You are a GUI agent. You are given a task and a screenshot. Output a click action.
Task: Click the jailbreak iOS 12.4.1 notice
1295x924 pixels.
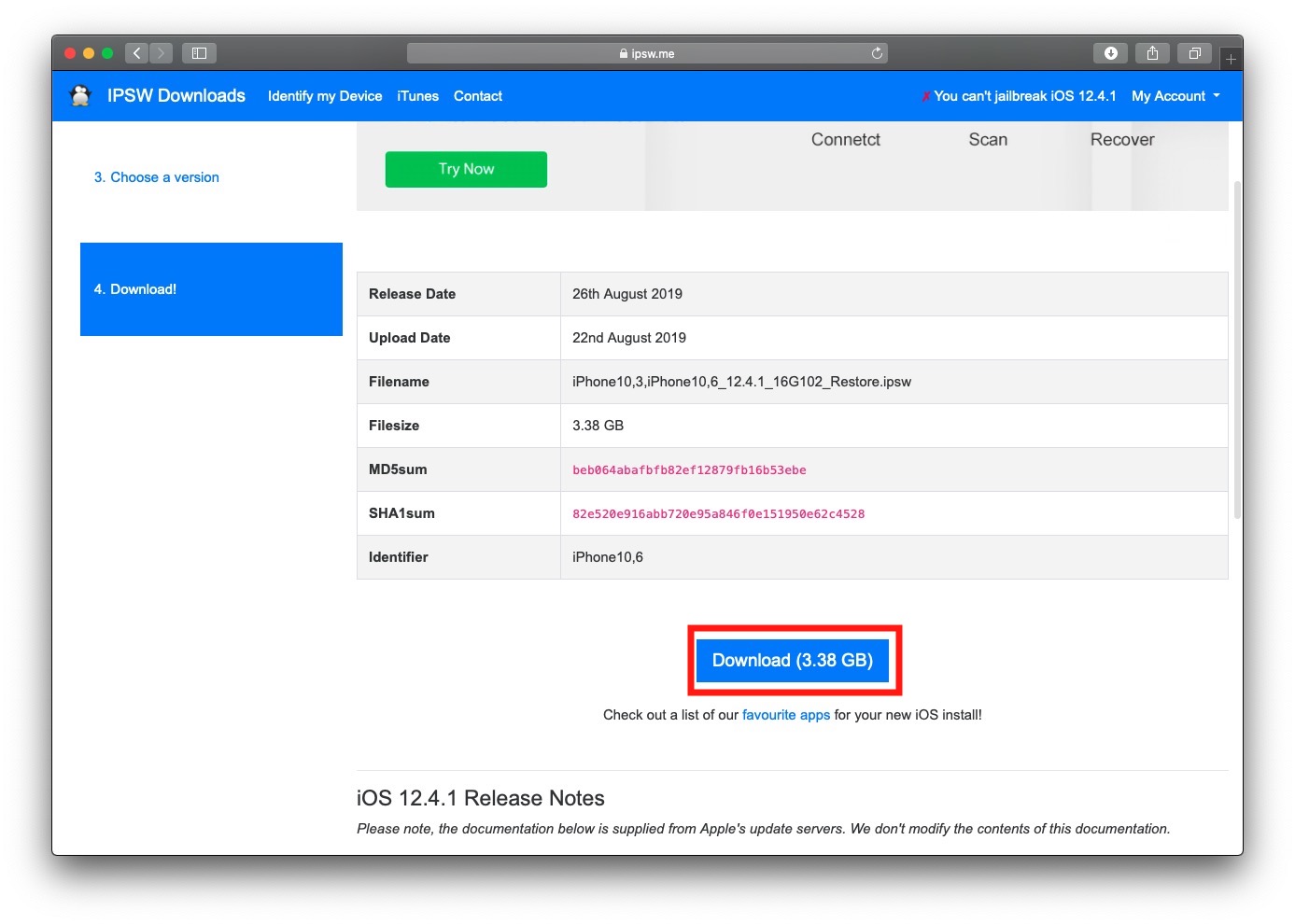pos(1019,96)
